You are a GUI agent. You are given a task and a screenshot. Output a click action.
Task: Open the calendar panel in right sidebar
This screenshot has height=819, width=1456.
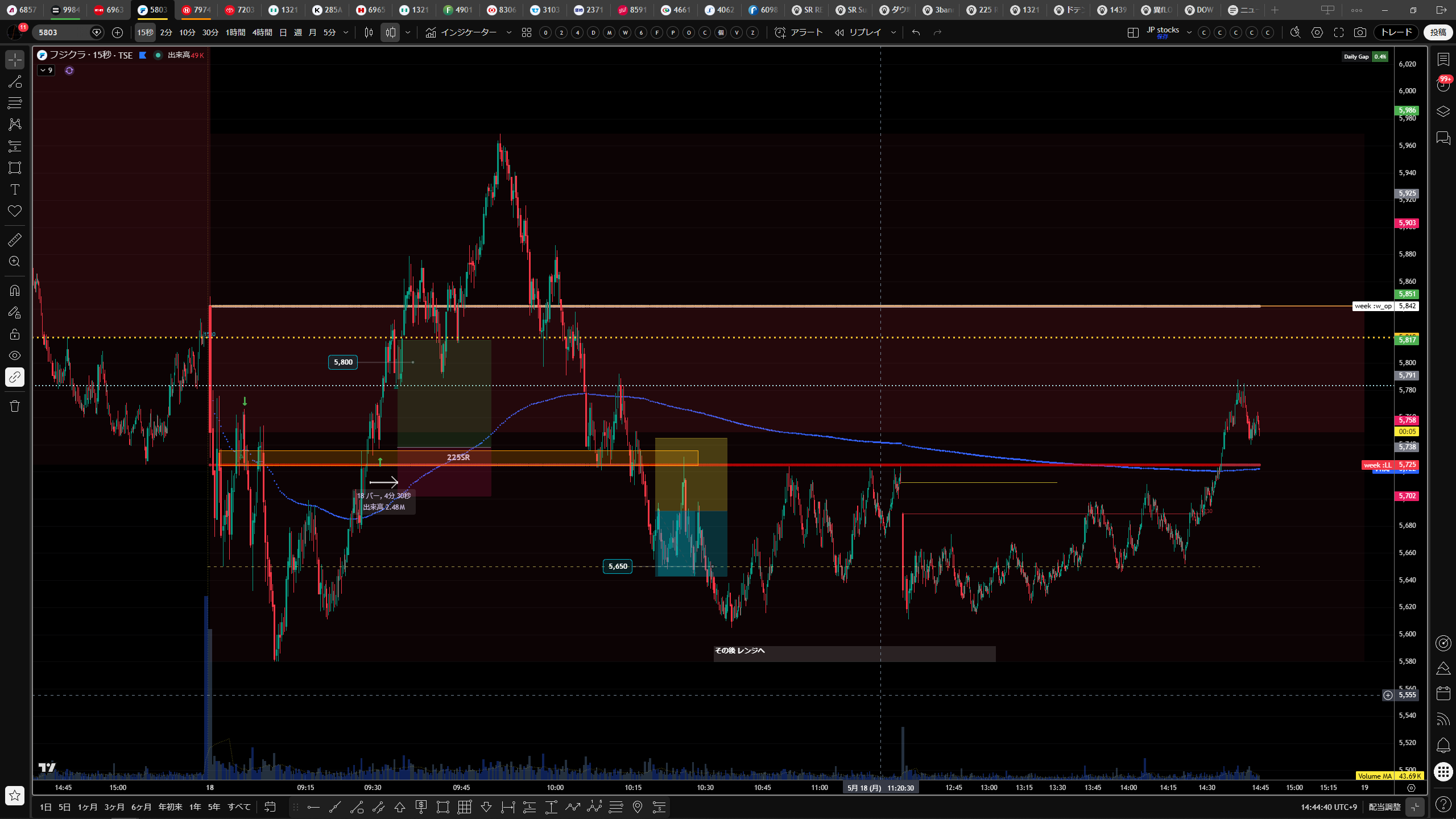point(1443,693)
